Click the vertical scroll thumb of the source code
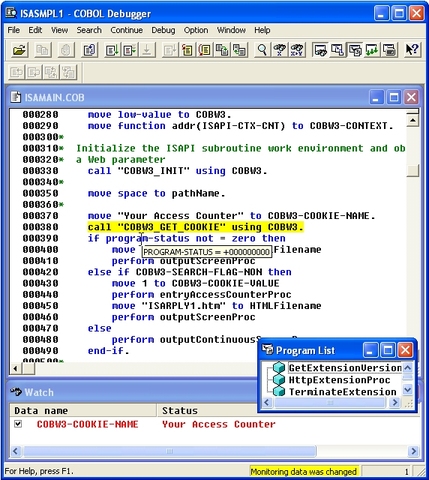 [x=413, y=170]
